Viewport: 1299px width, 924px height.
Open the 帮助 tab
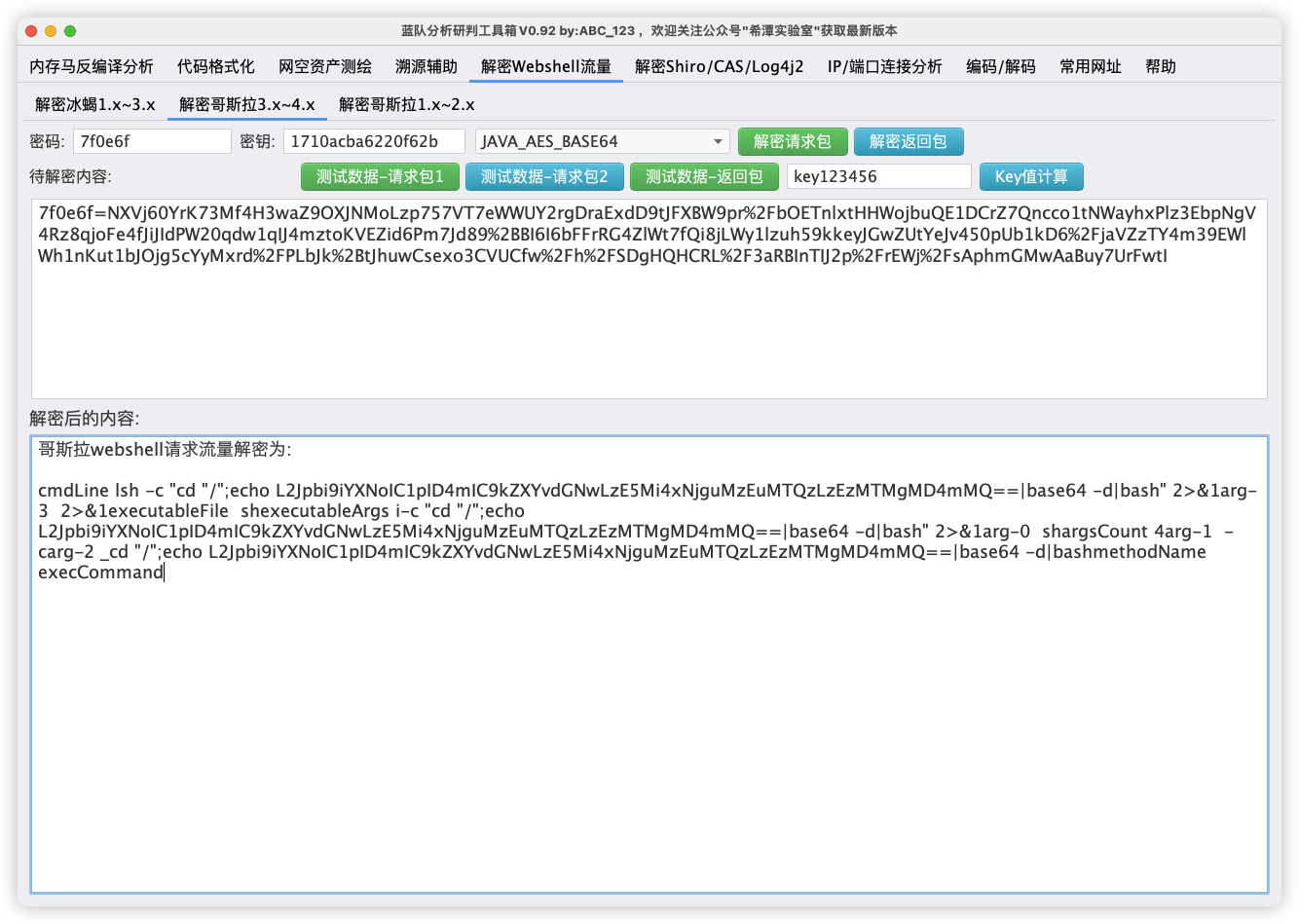pyautogui.click(x=1161, y=66)
